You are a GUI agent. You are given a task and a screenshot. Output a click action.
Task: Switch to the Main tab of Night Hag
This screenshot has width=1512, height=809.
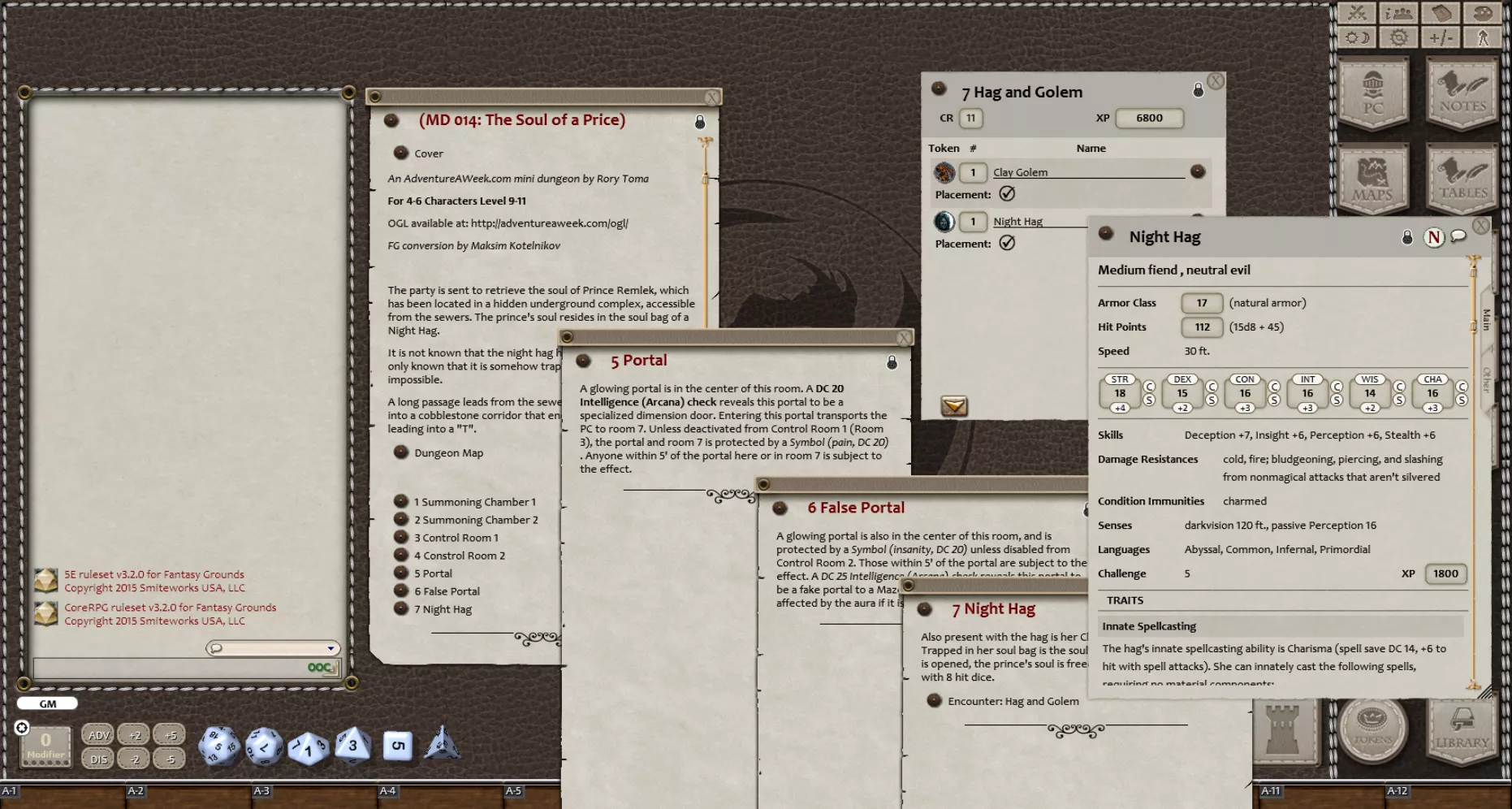pos(1487,318)
